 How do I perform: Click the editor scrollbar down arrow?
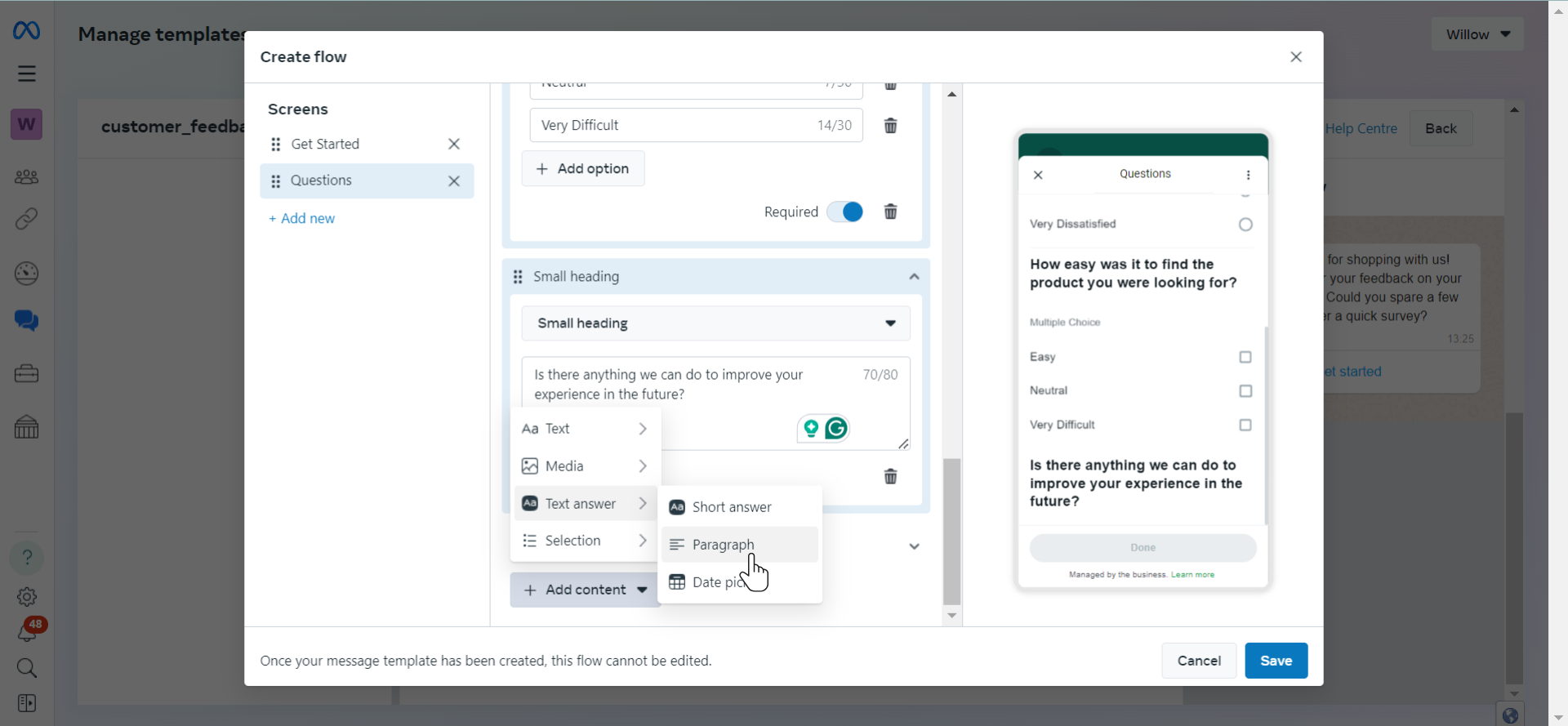click(951, 616)
